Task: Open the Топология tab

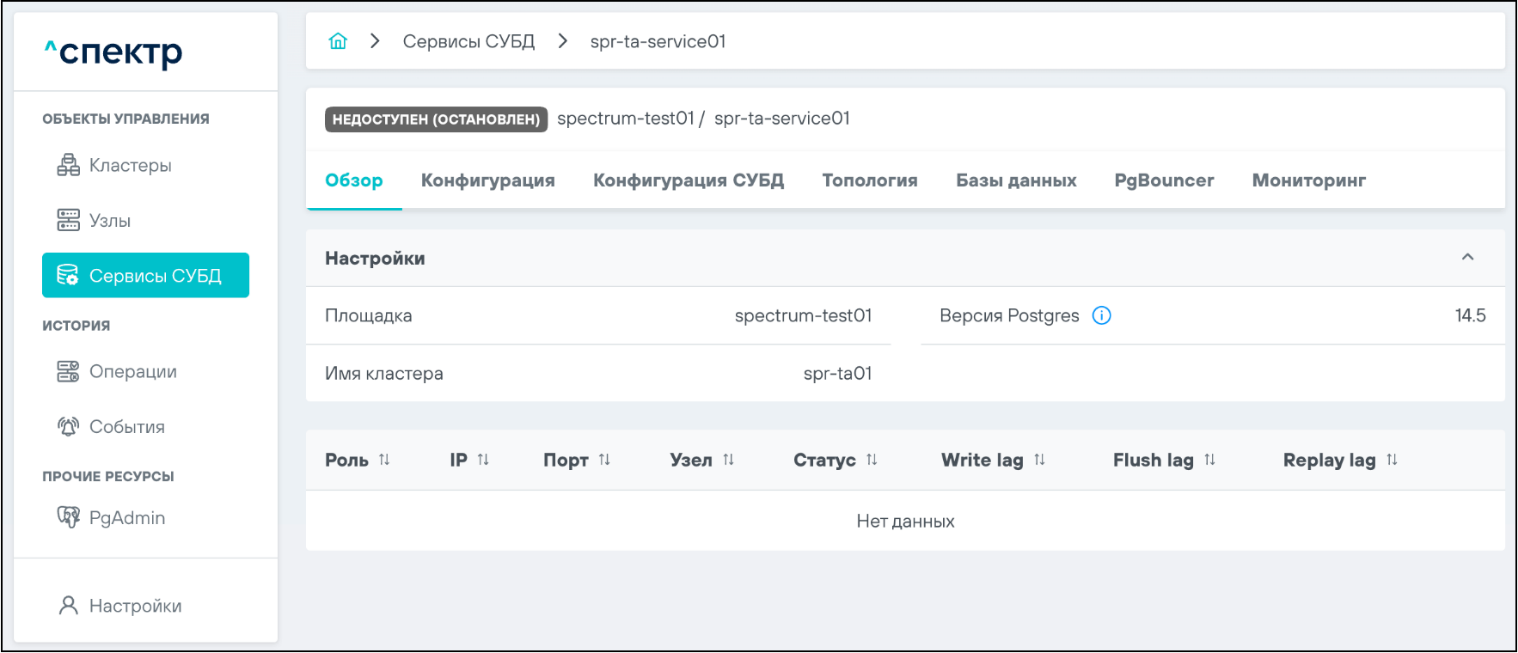Action: click(x=869, y=181)
